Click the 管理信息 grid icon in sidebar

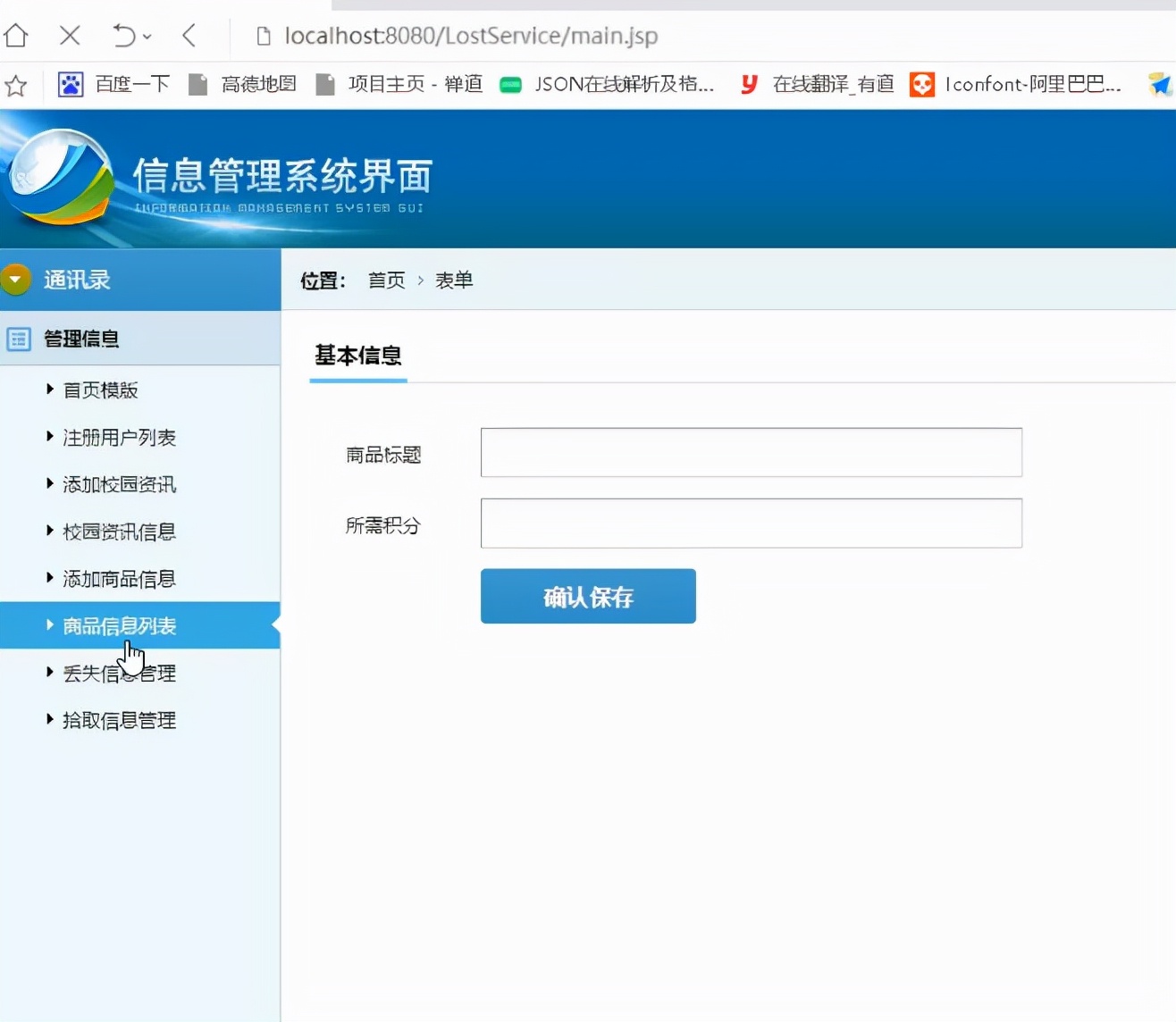pos(19,339)
